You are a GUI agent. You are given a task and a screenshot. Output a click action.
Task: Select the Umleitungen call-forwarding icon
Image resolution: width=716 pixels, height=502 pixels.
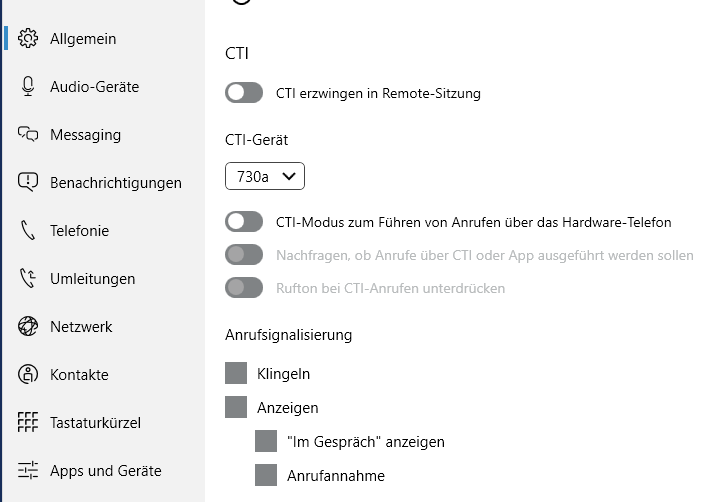pyautogui.click(x=28, y=278)
